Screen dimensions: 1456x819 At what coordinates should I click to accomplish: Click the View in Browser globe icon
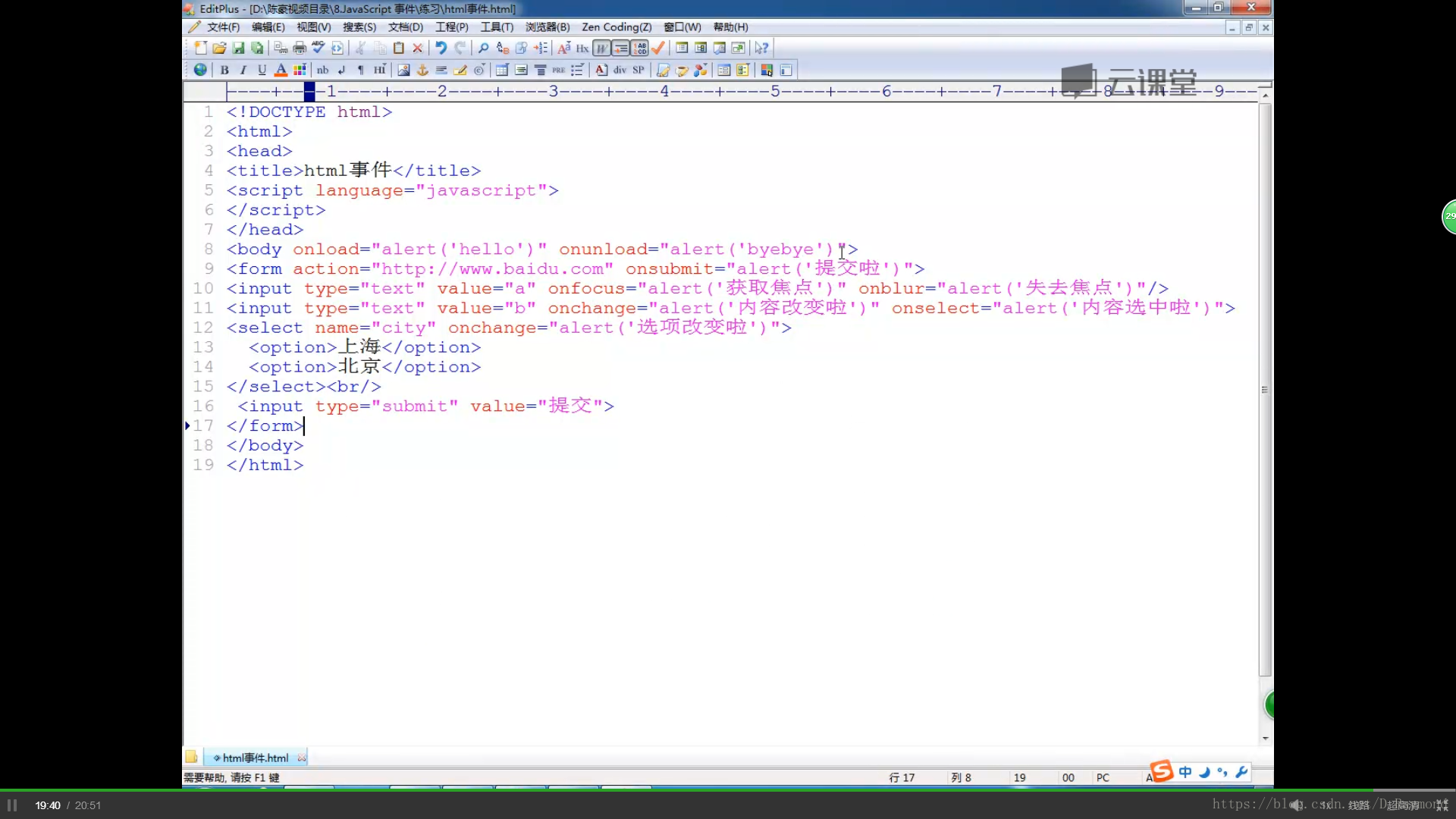(200, 70)
